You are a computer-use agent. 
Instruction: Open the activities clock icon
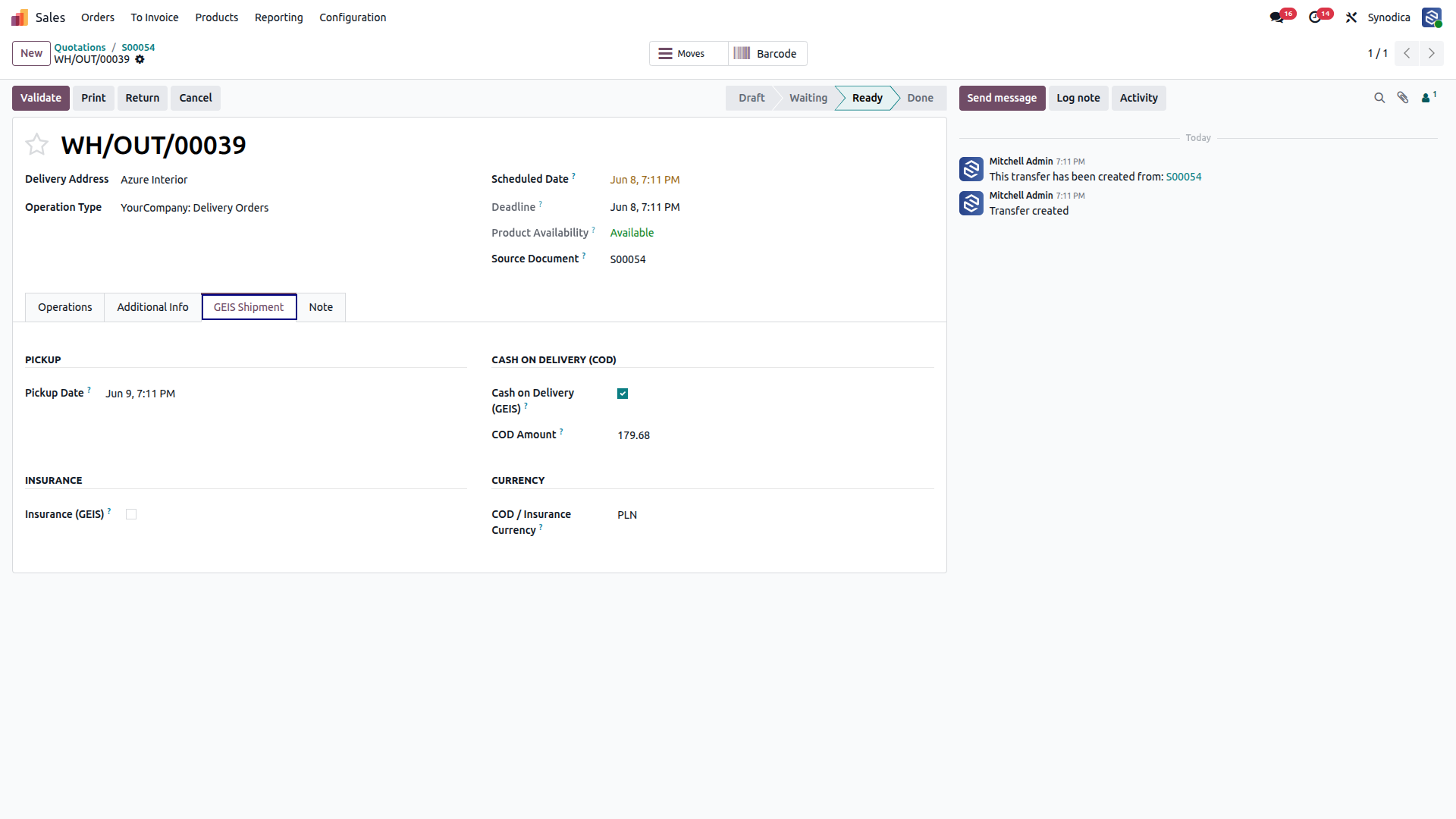(x=1315, y=17)
